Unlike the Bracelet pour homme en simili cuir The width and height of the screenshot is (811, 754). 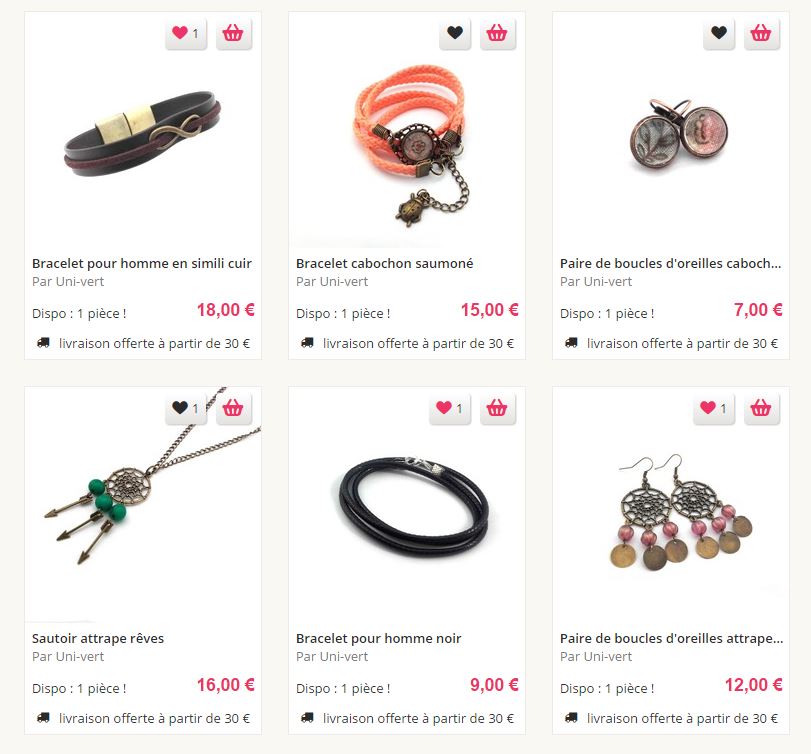[x=186, y=34]
